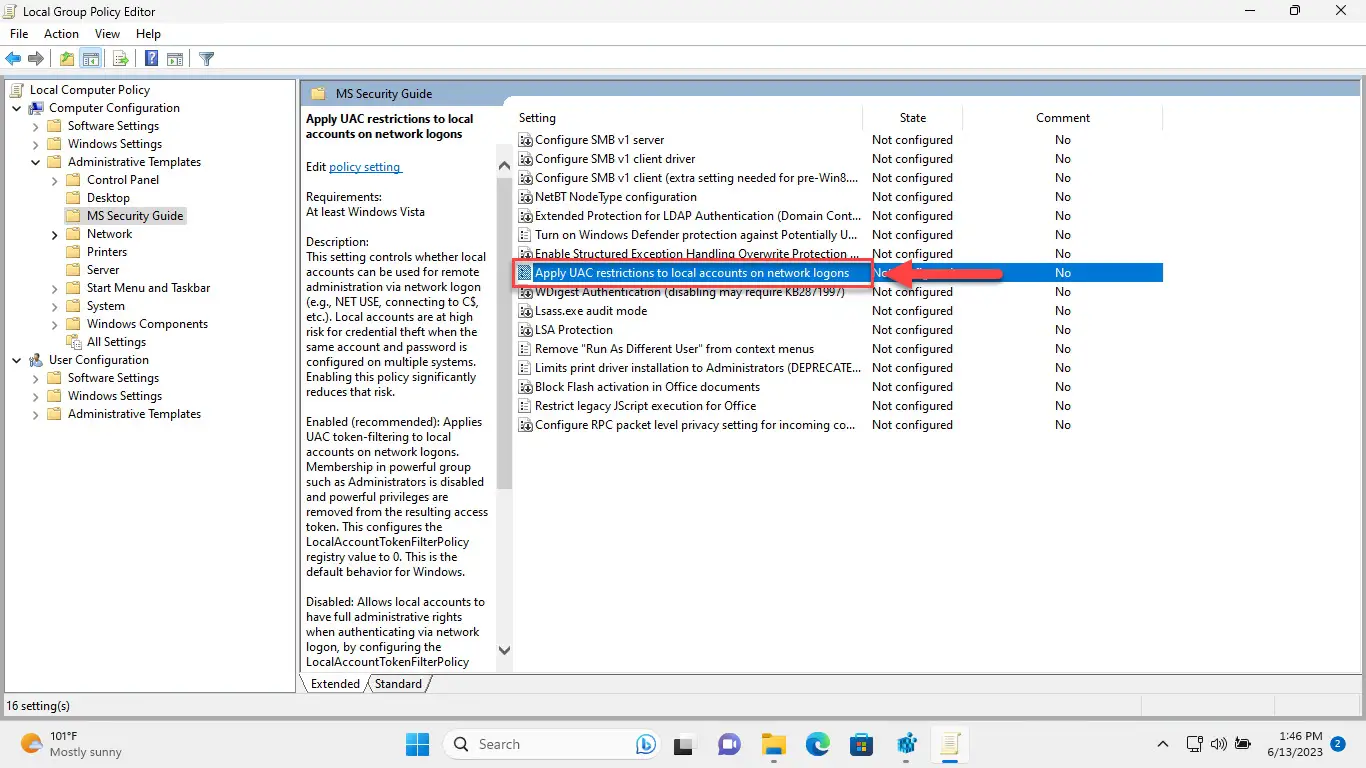This screenshot has height=768, width=1366.
Task: Open the View menu
Action: coord(107,34)
